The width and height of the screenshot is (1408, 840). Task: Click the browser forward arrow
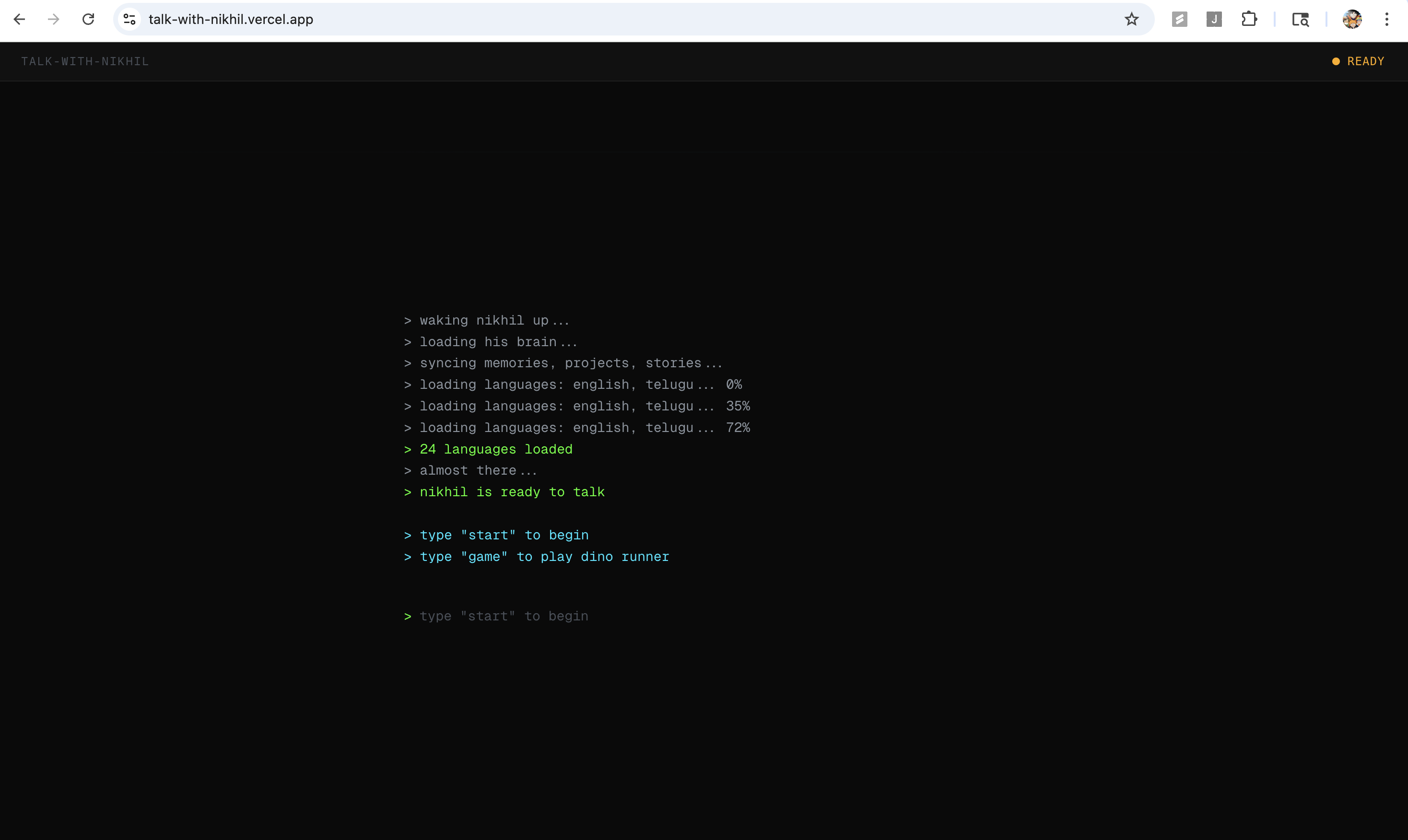click(53, 19)
